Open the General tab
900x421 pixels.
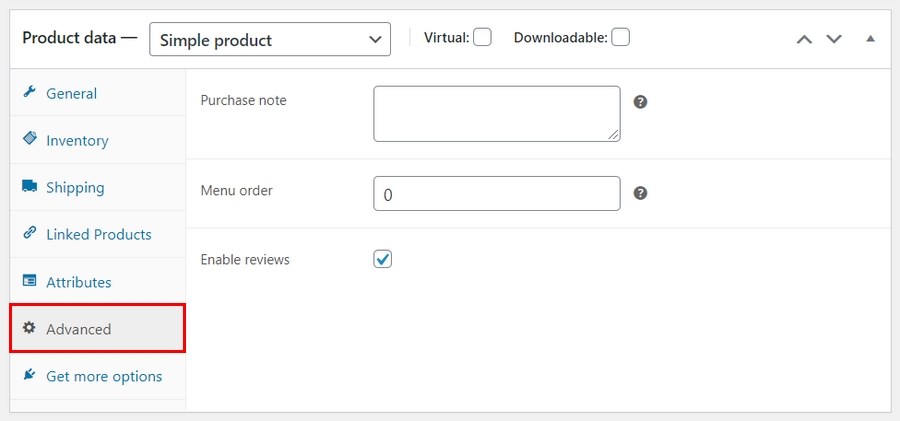98,93
